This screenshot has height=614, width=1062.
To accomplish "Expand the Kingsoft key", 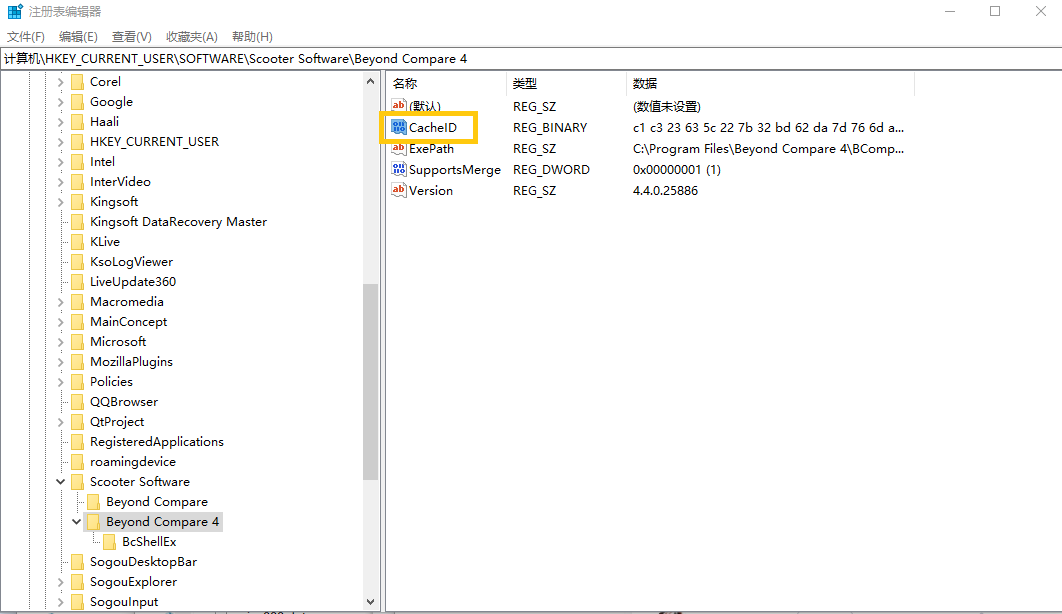I will 60,202.
